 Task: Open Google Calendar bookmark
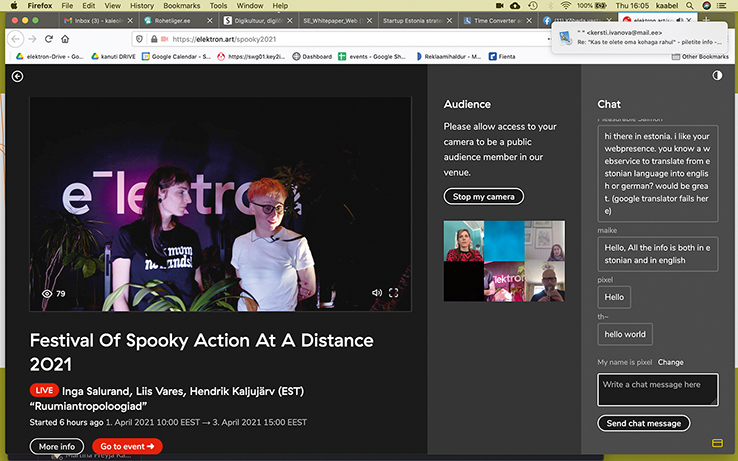click(x=176, y=57)
